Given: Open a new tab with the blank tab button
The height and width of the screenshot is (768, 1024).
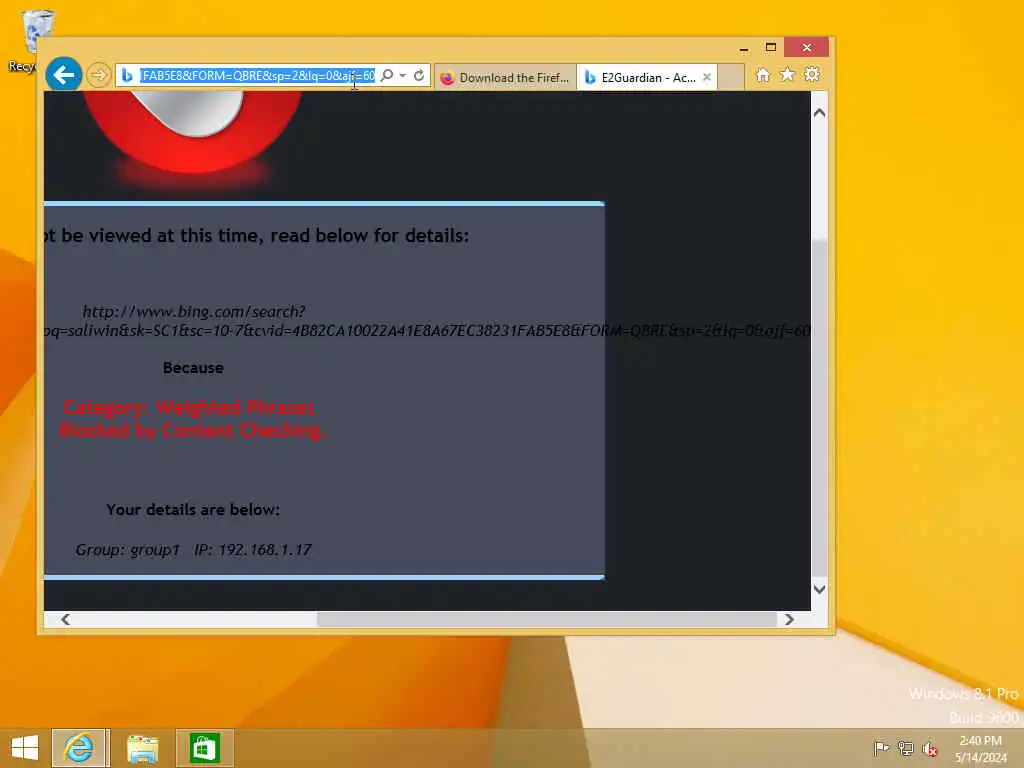Looking at the screenshot, I should tap(731, 77).
